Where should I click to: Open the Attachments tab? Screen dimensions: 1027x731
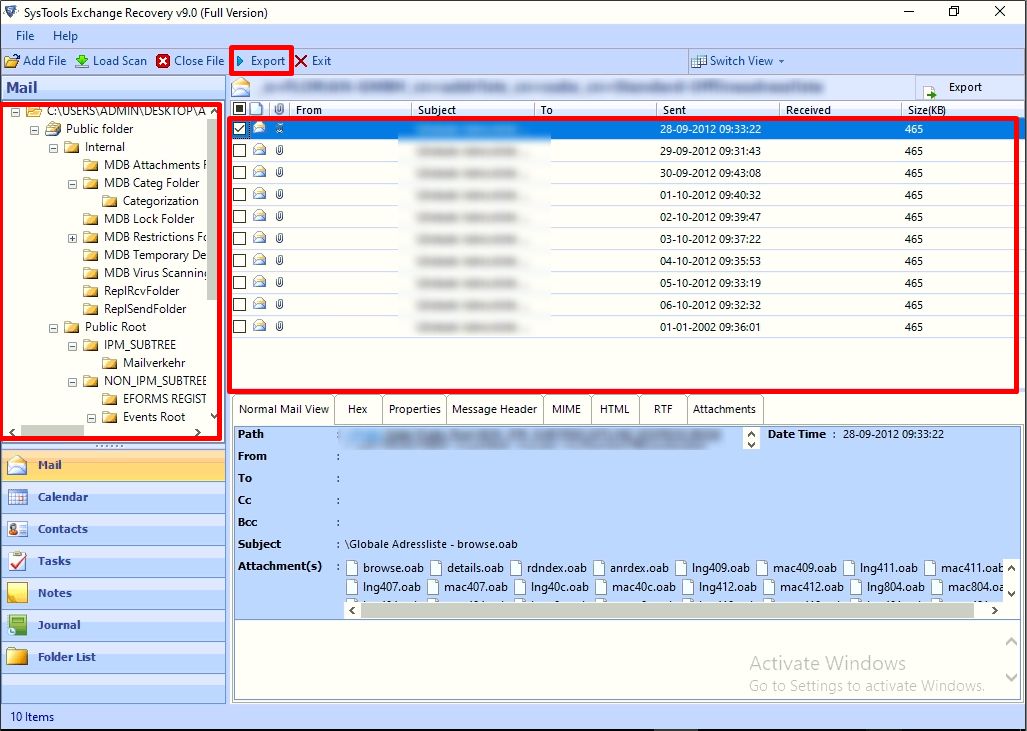tap(724, 409)
